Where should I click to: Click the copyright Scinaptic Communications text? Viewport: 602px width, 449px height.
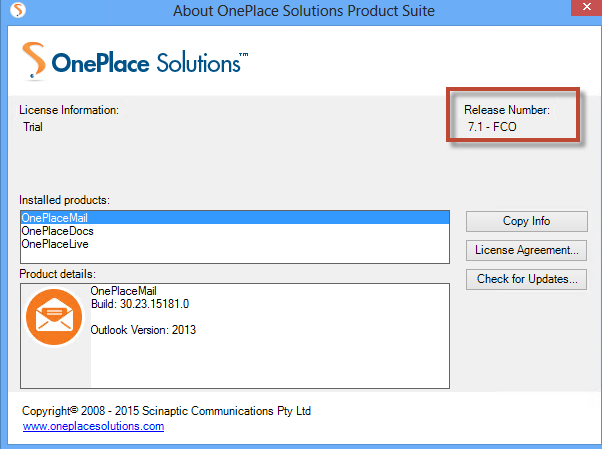point(166,411)
